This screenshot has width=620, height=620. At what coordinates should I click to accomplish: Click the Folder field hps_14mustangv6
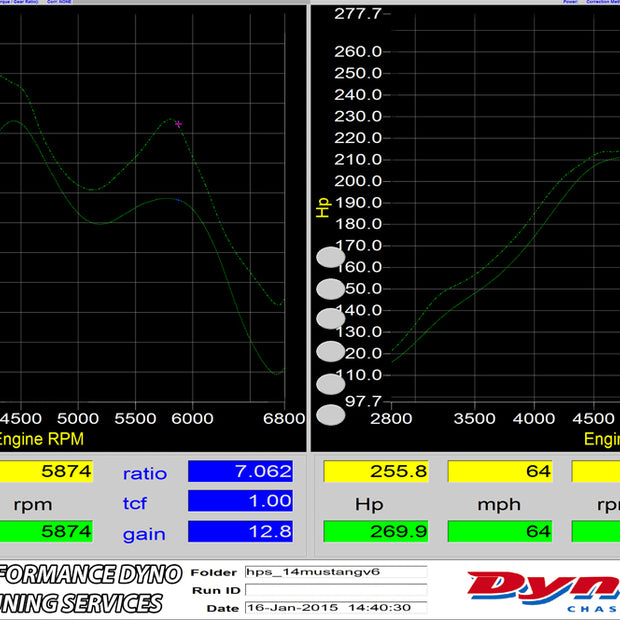(336, 572)
